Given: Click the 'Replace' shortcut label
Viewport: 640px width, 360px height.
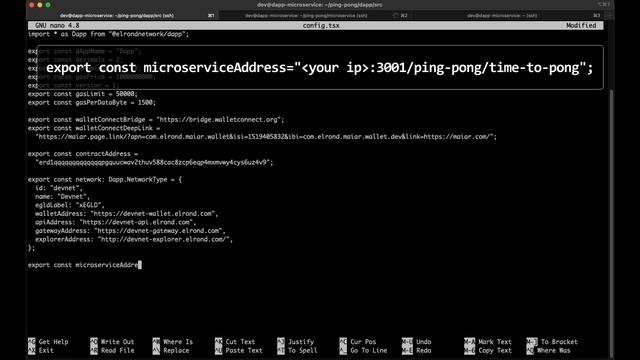Looking at the screenshot, I should (x=176, y=351).
